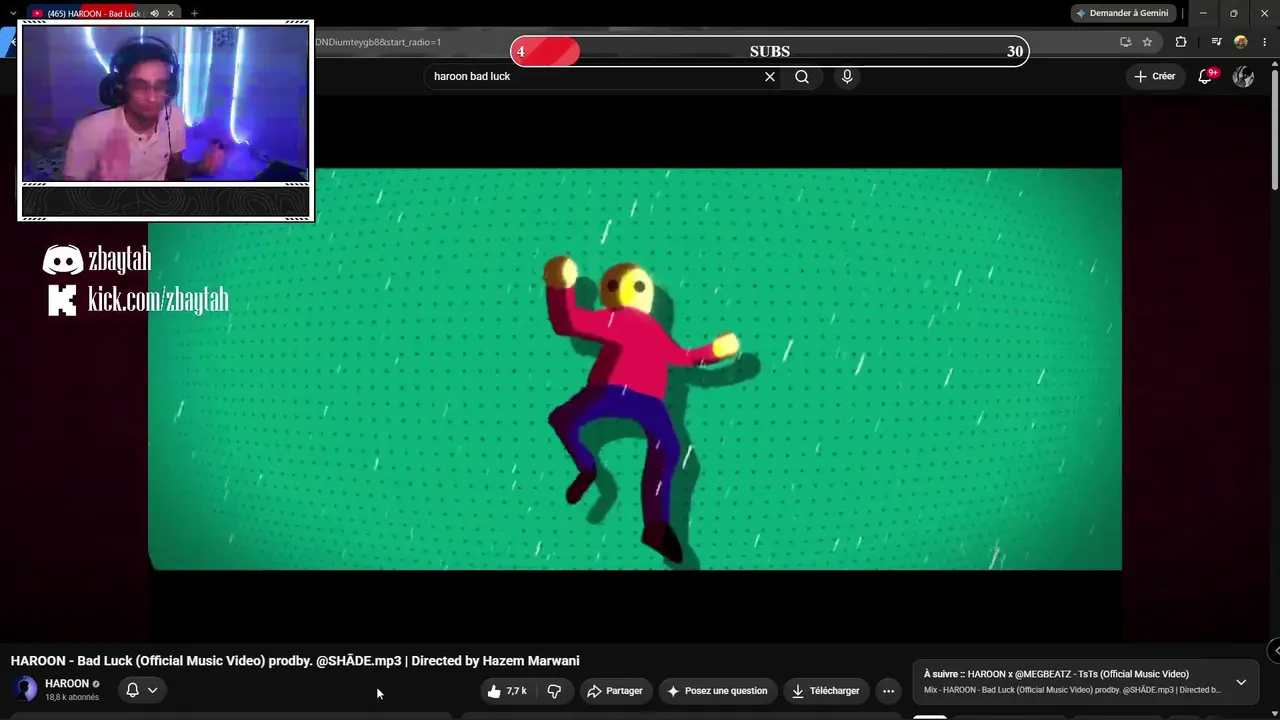Open the HAROON channel name link
The width and height of the screenshot is (1280, 720).
67,684
